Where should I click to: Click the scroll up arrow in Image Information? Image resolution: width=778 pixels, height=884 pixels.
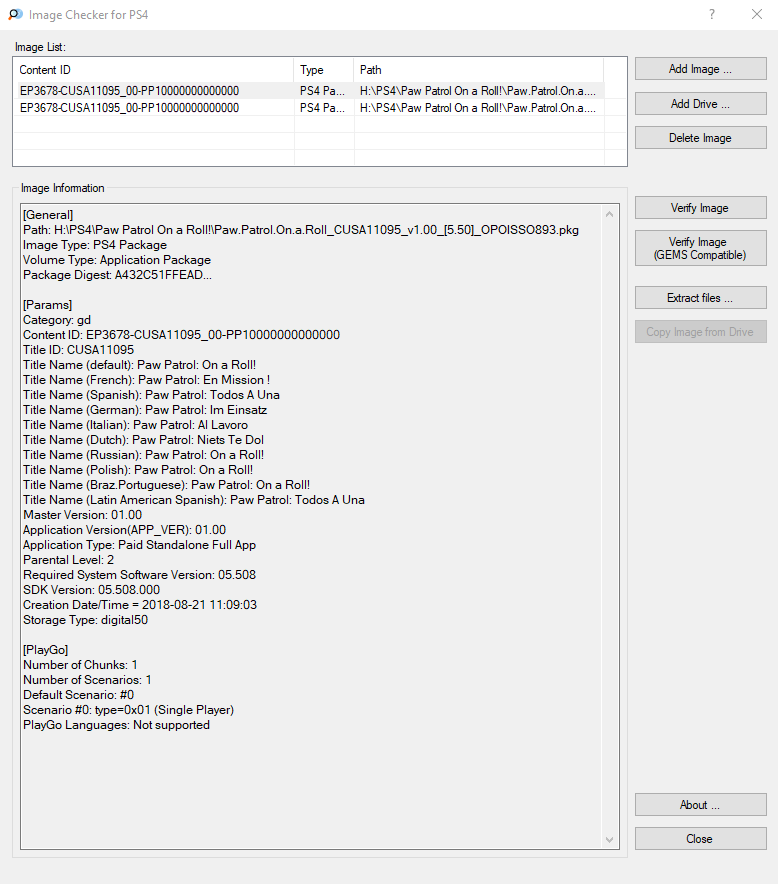pyautogui.click(x=609, y=214)
